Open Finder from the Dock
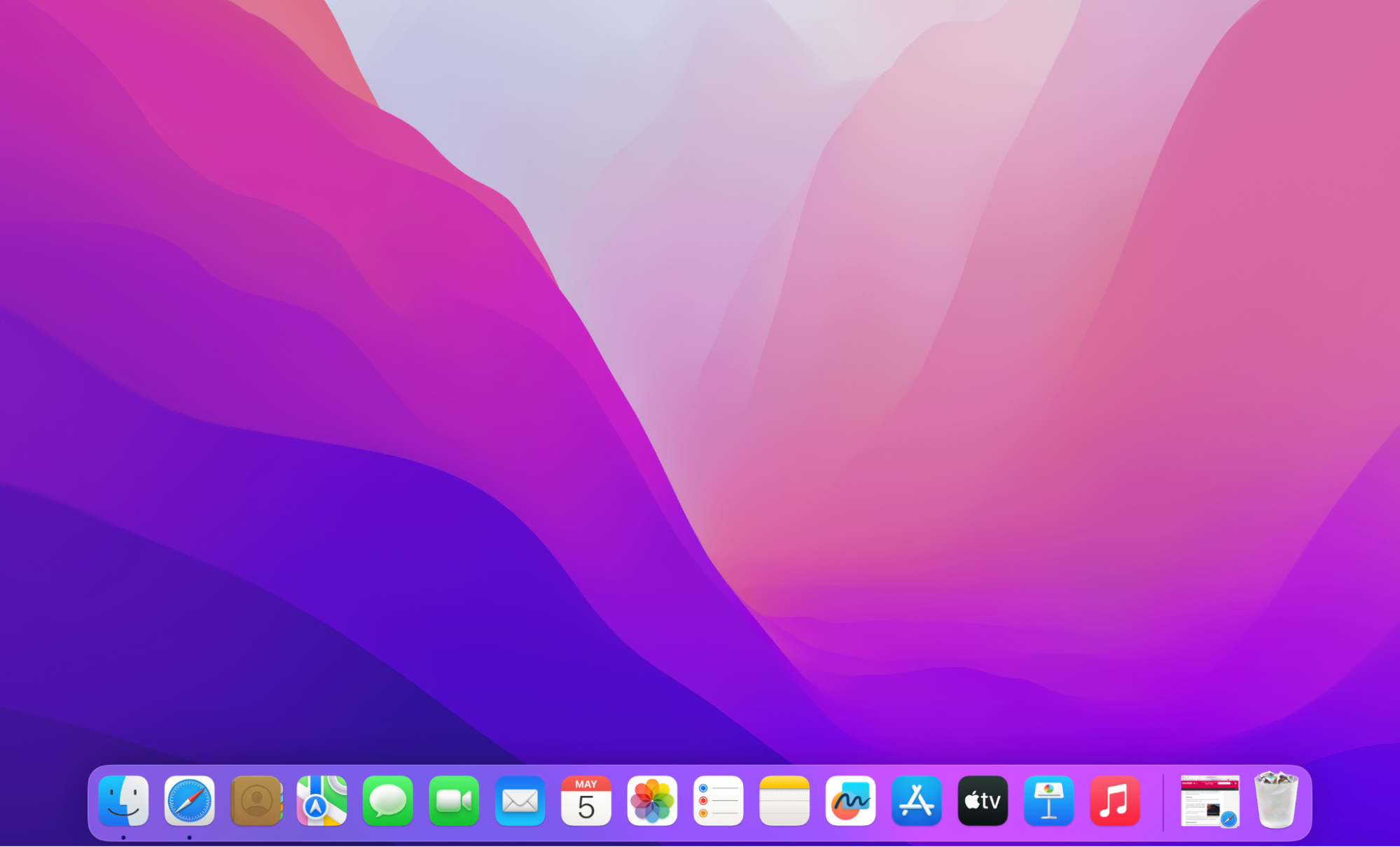Image resolution: width=1400 pixels, height=847 pixels. (123, 801)
